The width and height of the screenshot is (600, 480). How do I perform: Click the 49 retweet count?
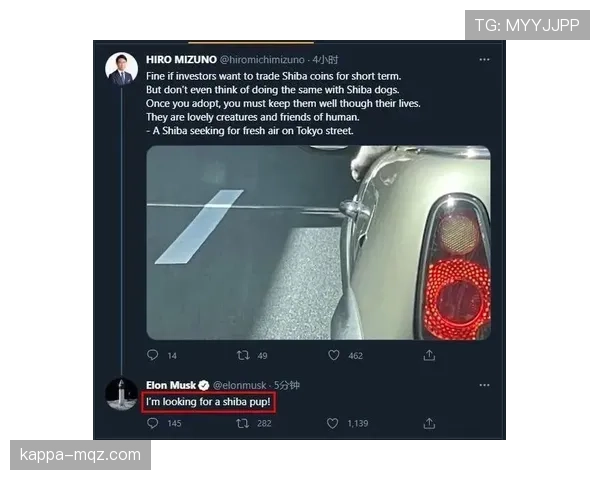[262, 356]
